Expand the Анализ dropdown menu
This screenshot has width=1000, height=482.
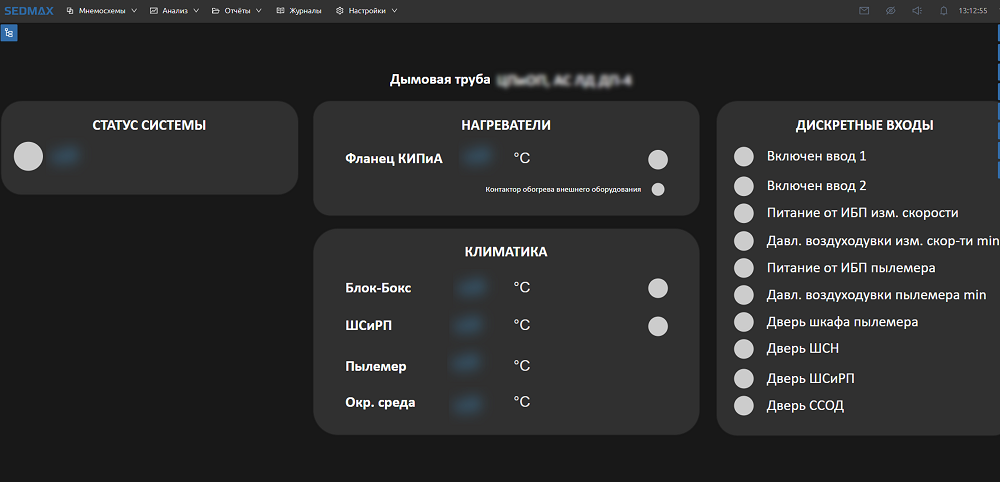174,11
